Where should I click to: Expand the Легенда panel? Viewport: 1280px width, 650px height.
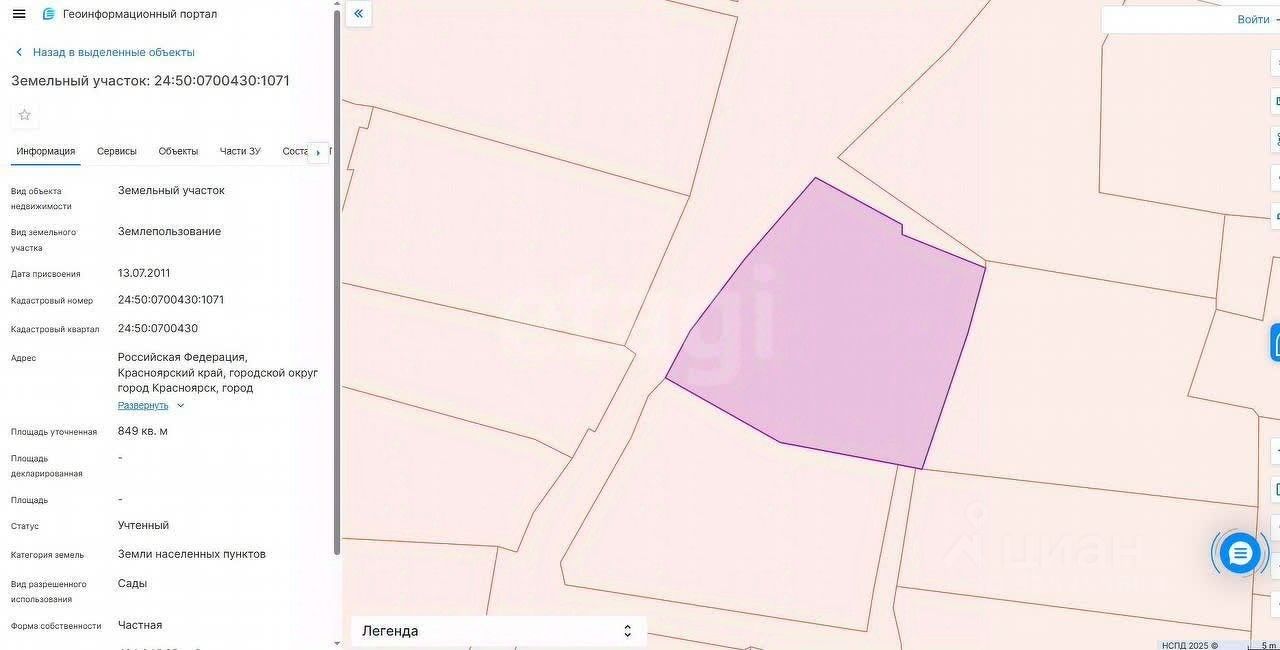[x=499, y=631]
